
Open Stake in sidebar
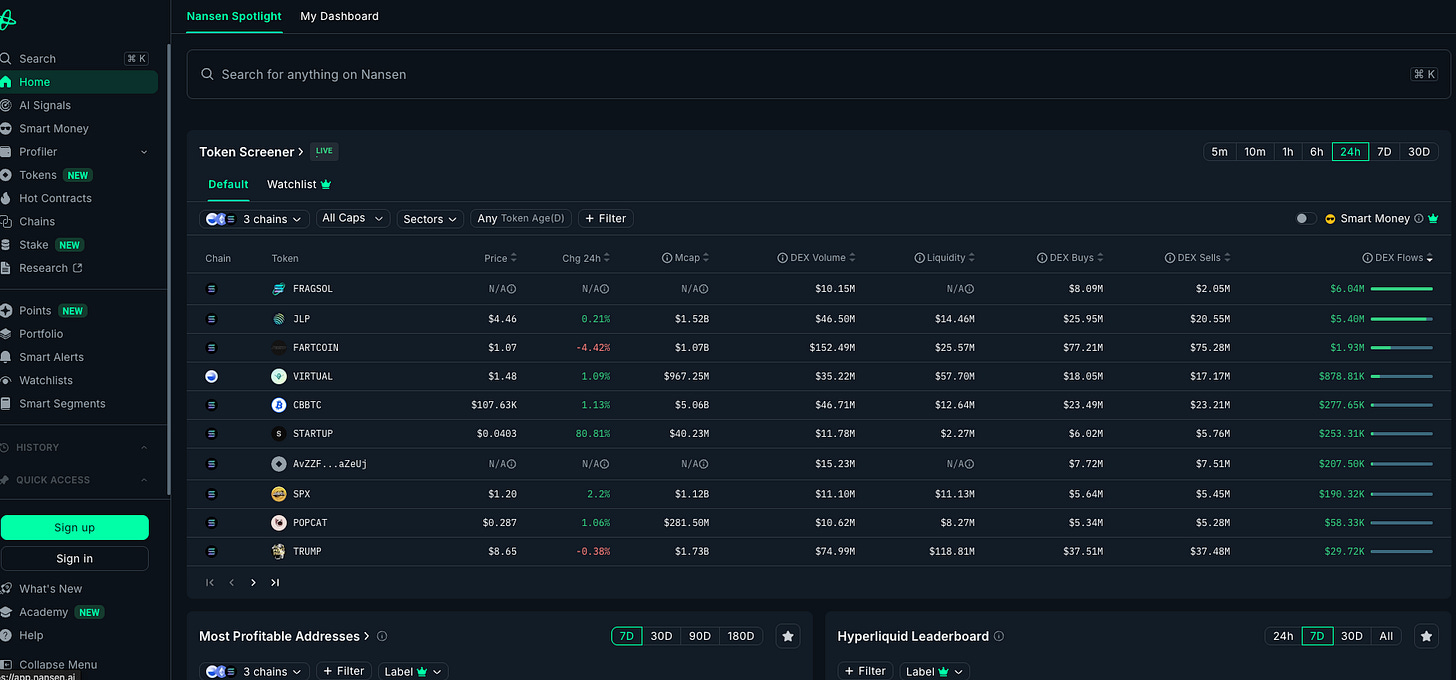pyautogui.click(x=33, y=245)
